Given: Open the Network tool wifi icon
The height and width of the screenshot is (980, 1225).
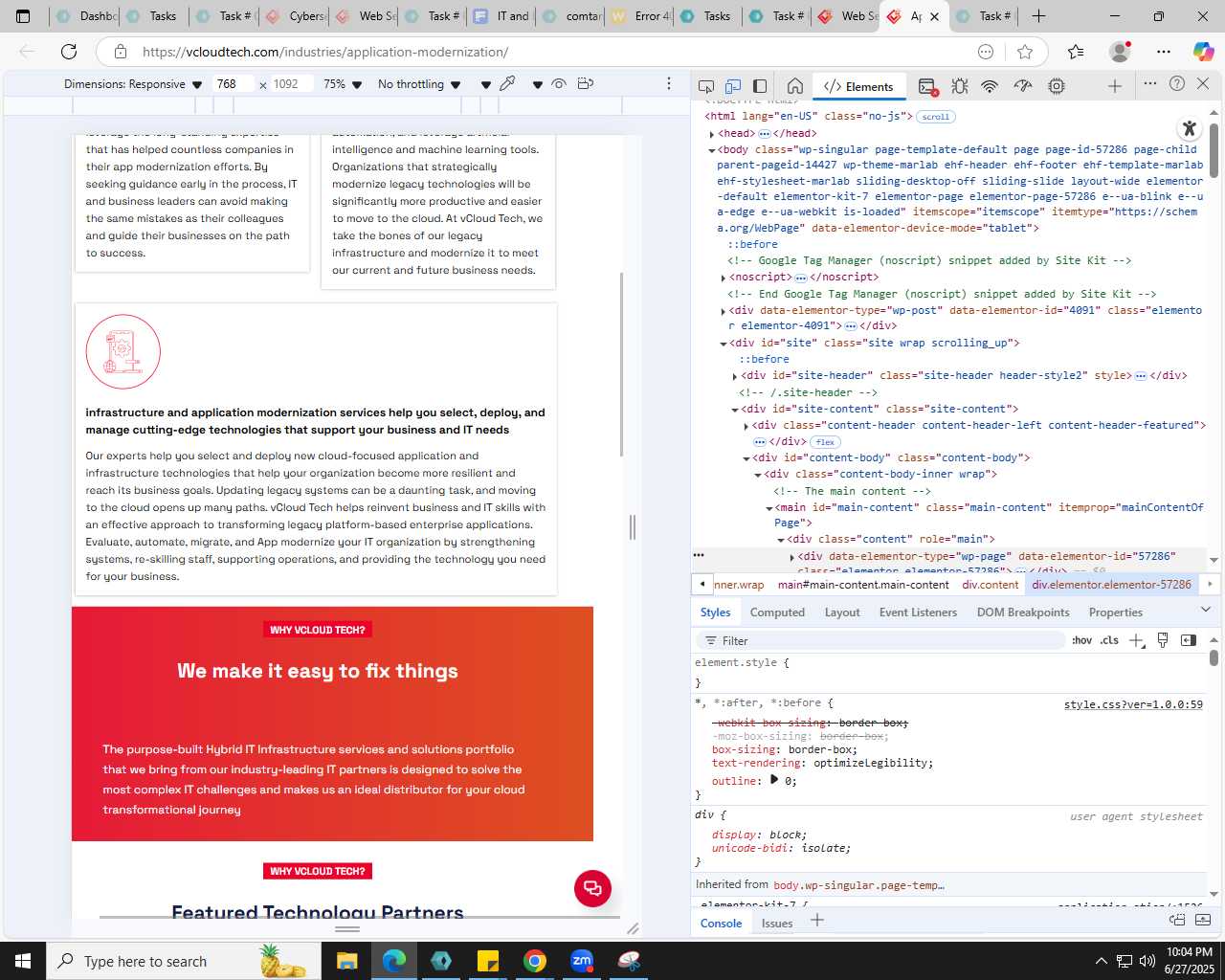Looking at the screenshot, I should 991,86.
